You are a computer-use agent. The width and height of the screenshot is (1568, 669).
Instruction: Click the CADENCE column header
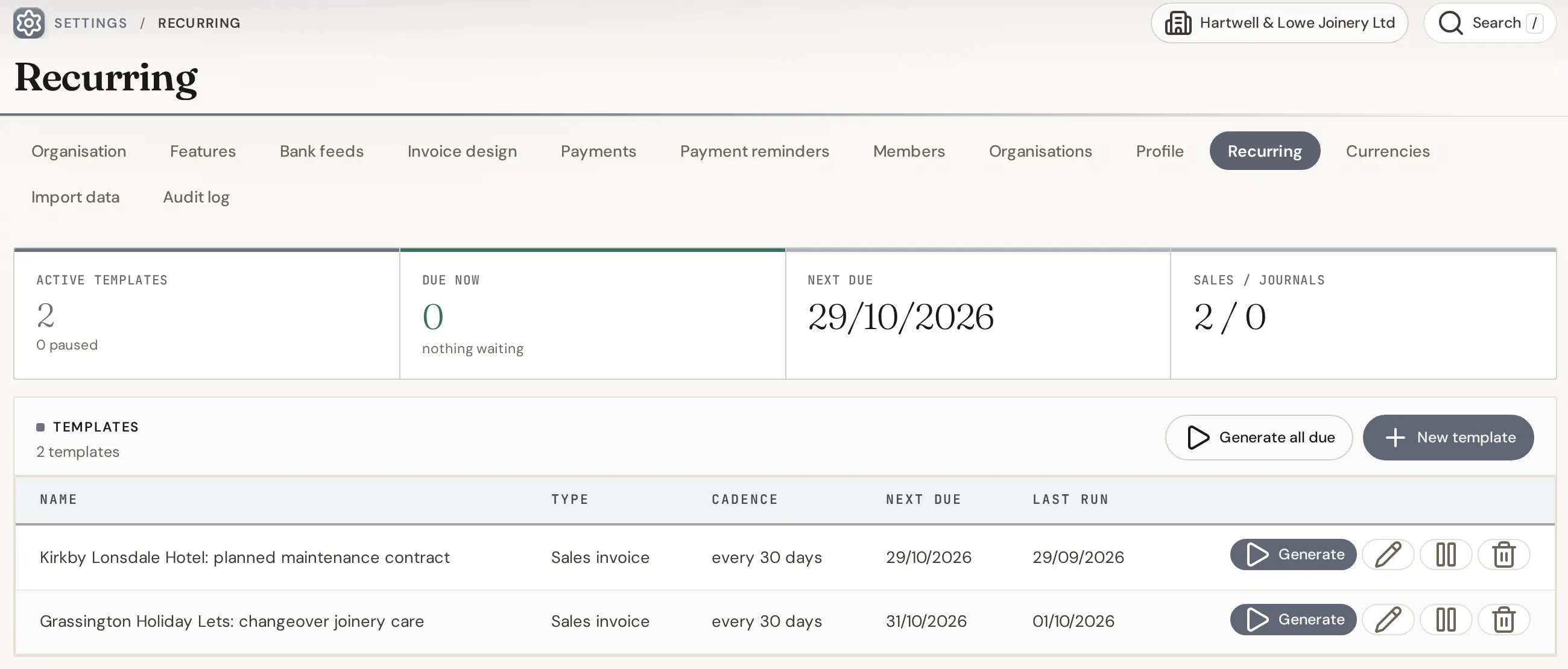(x=744, y=499)
